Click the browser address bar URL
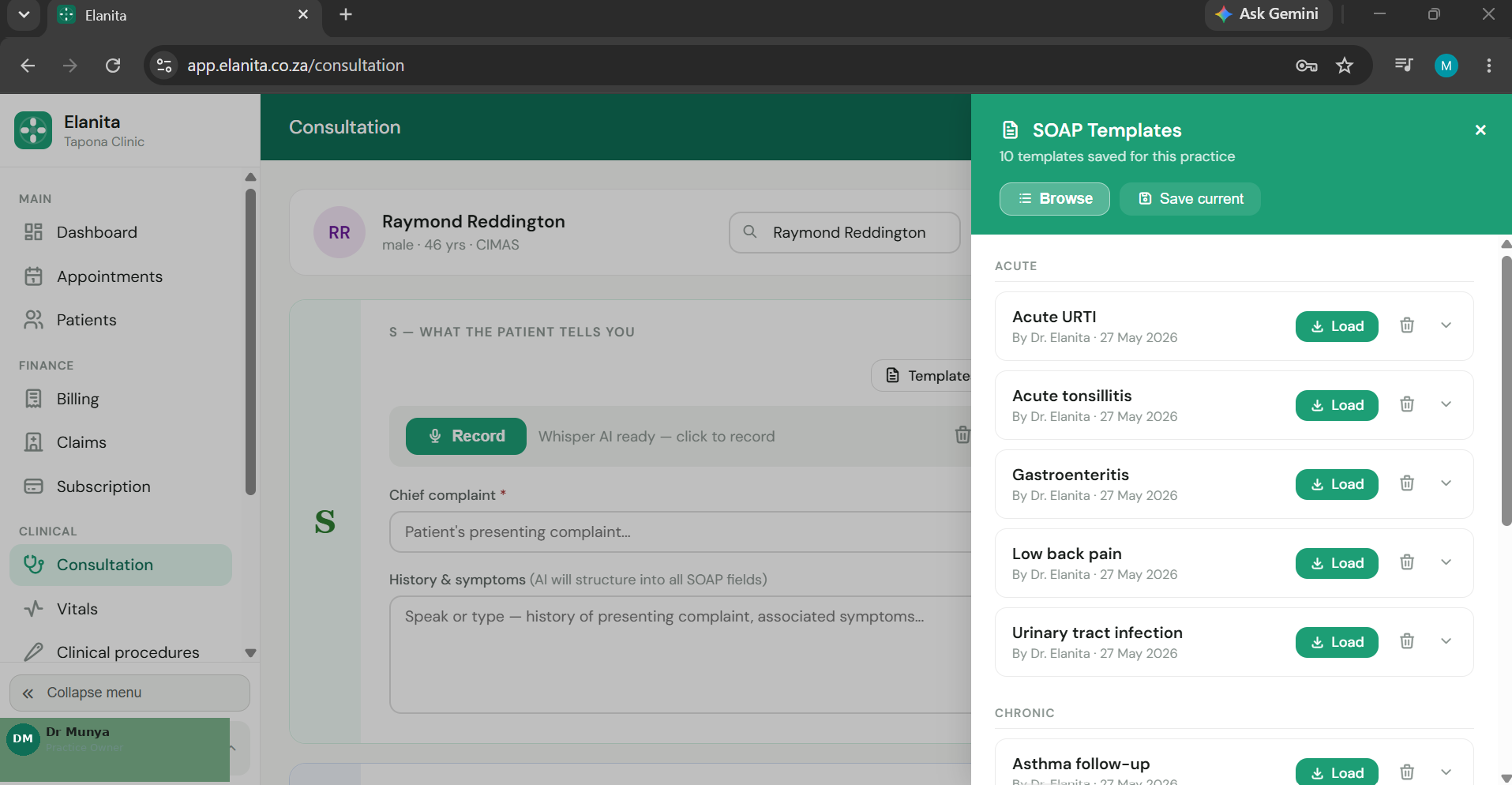Image resolution: width=1512 pixels, height=785 pixels. (x=295, y=66)
